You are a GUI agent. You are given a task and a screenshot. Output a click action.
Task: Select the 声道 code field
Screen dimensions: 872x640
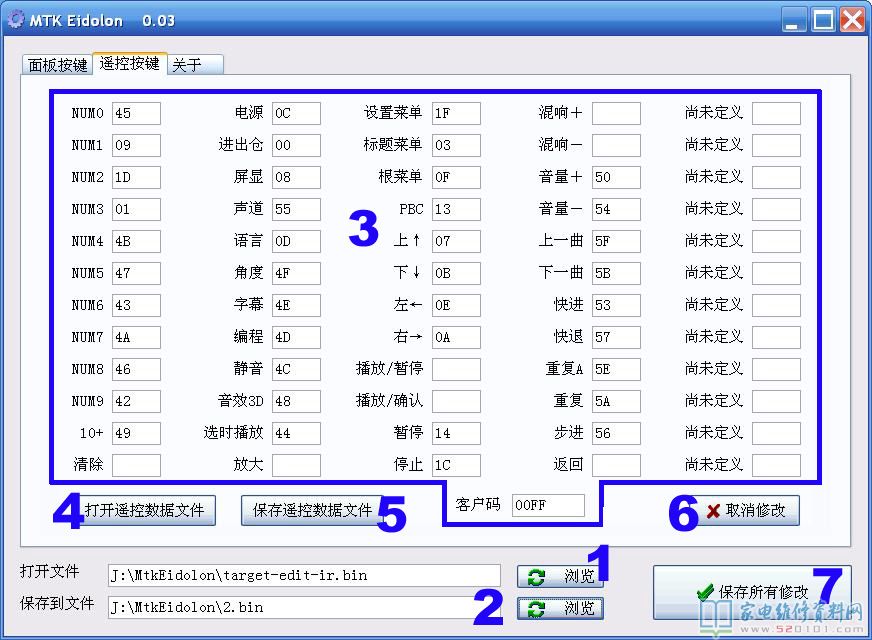(296, 210)
